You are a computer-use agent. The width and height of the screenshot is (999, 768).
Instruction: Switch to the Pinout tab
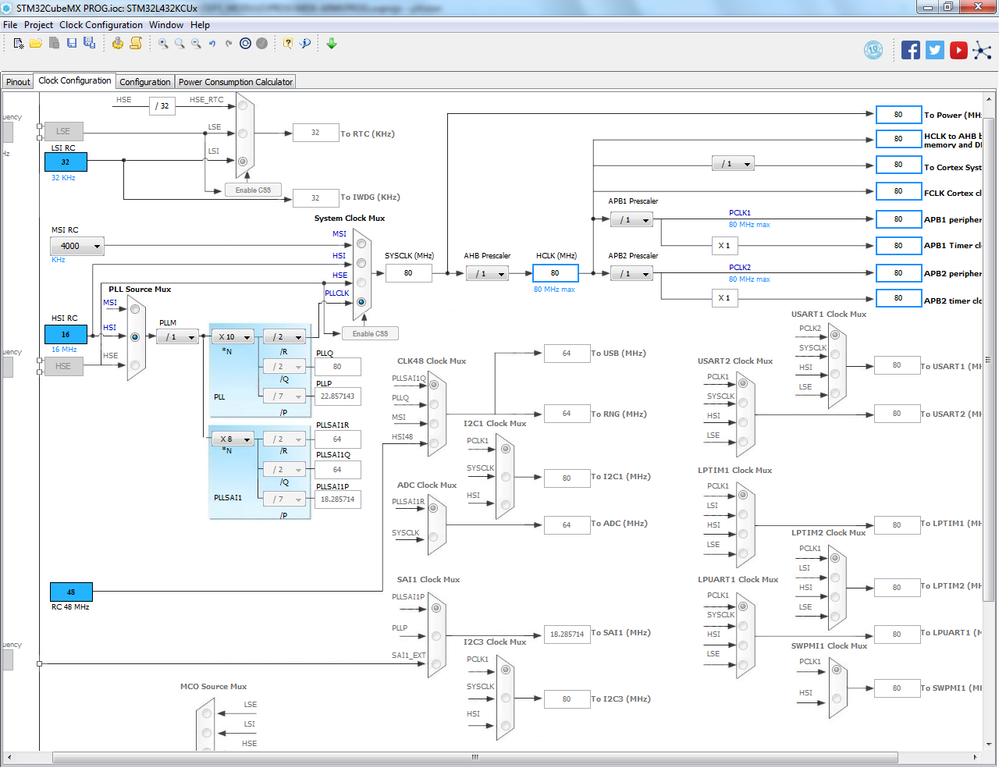18,82
